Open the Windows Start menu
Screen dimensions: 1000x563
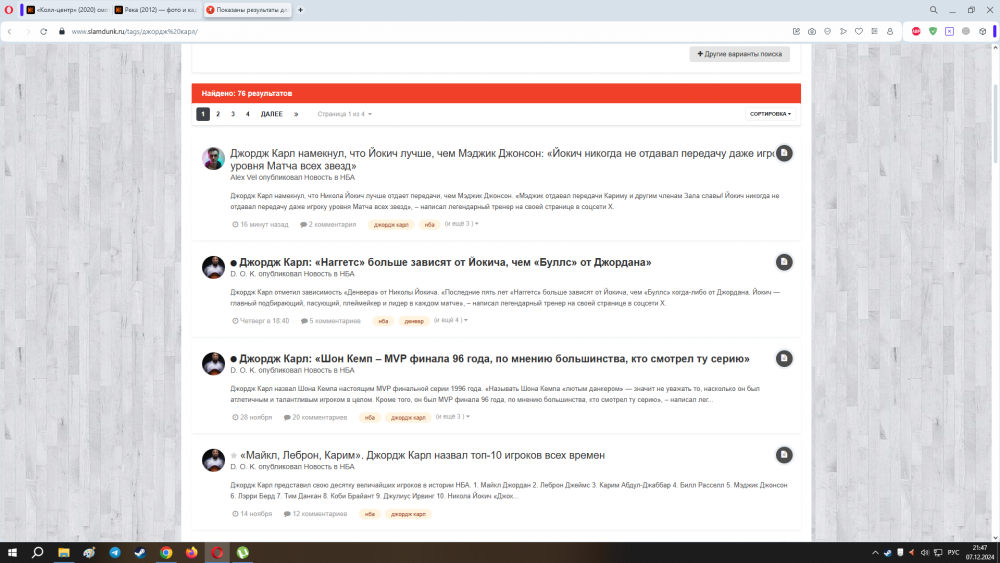[12, 553]
